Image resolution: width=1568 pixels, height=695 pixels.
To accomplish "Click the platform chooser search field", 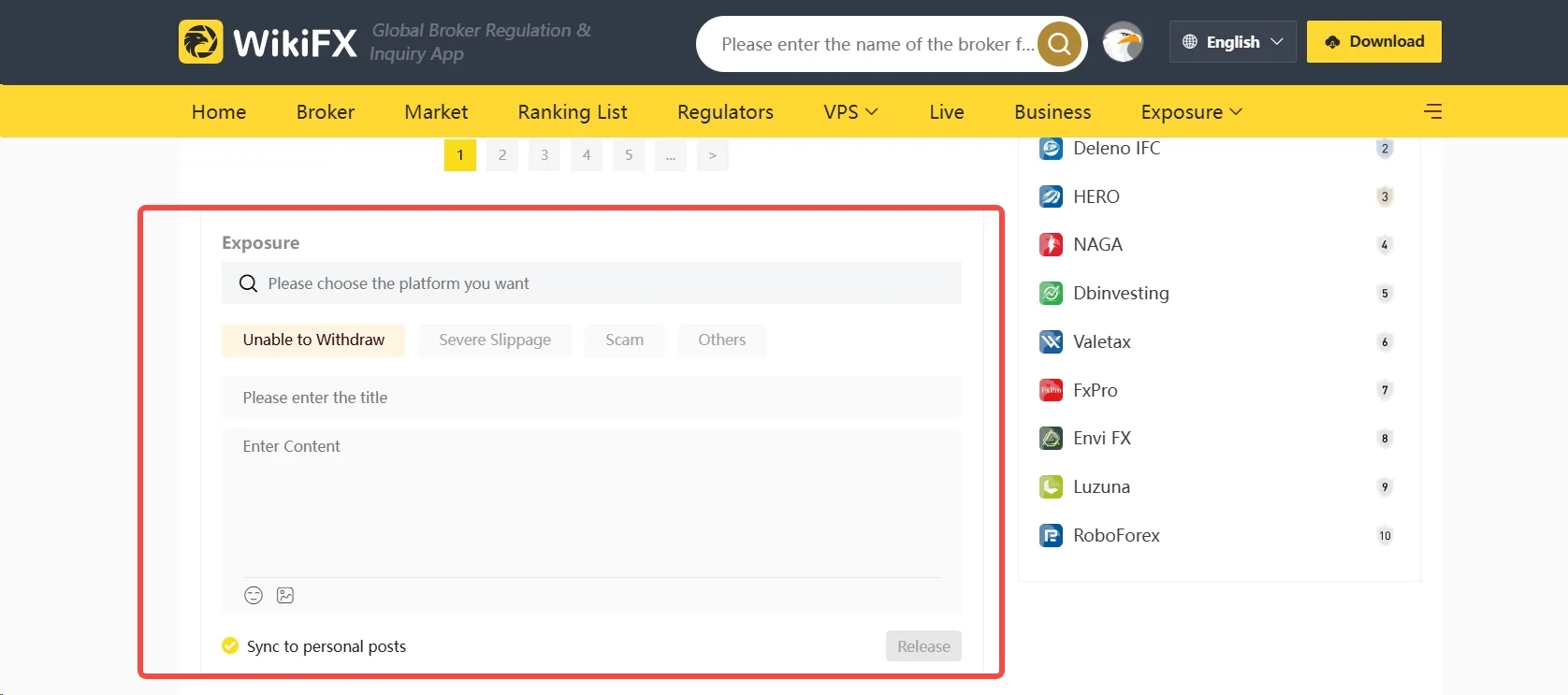I will (591, 283).
